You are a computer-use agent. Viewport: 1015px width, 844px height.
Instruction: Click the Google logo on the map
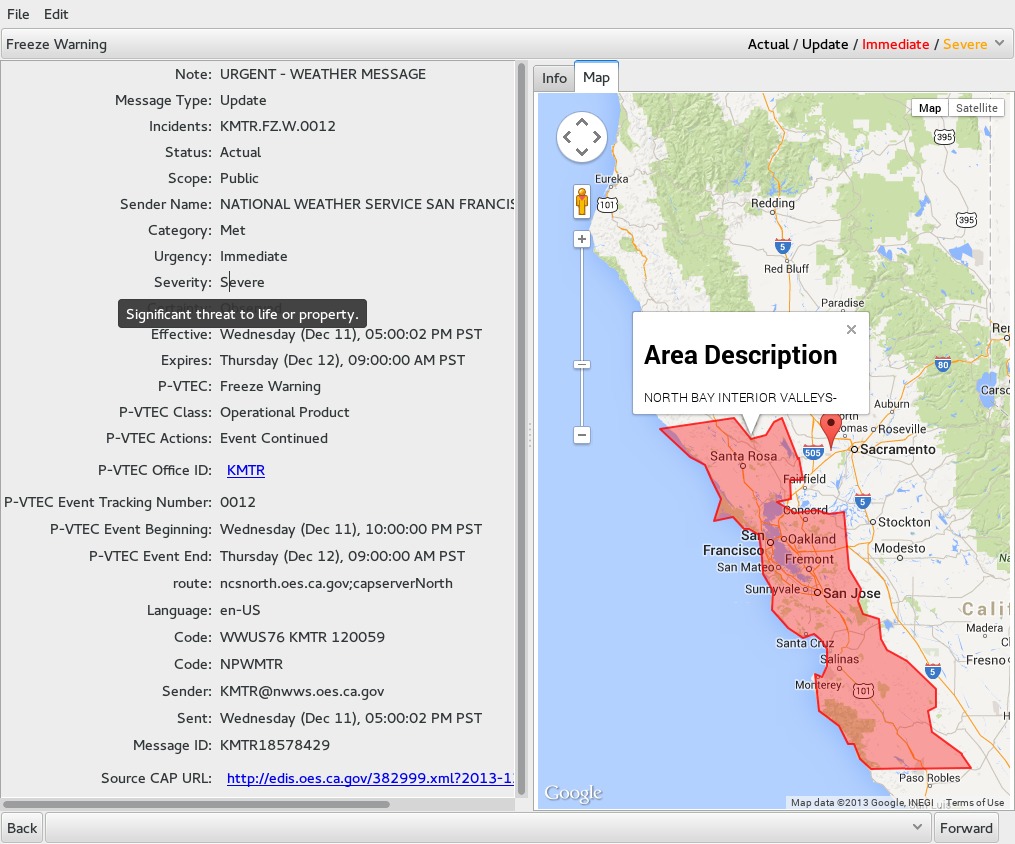tap(574, 792)
